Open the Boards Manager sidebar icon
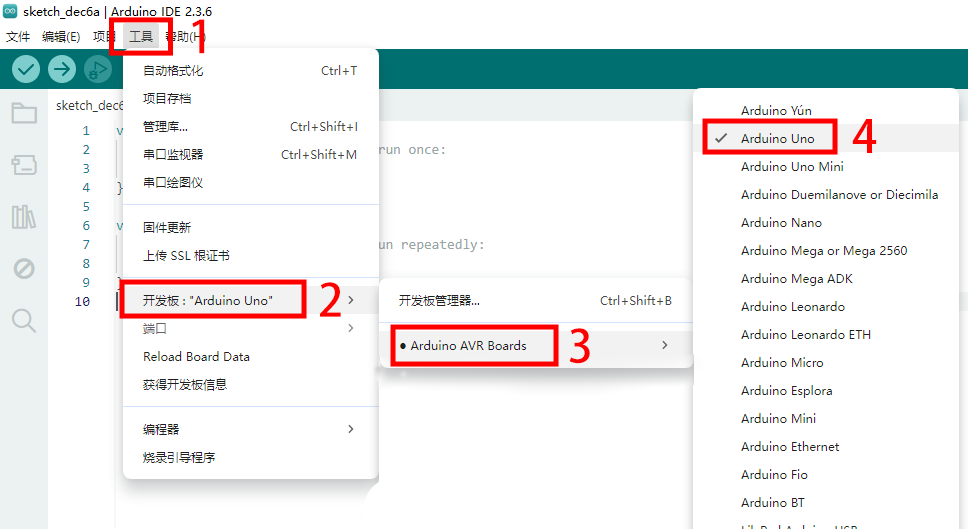The image size is (968, 529). click(x=24, y=165)
